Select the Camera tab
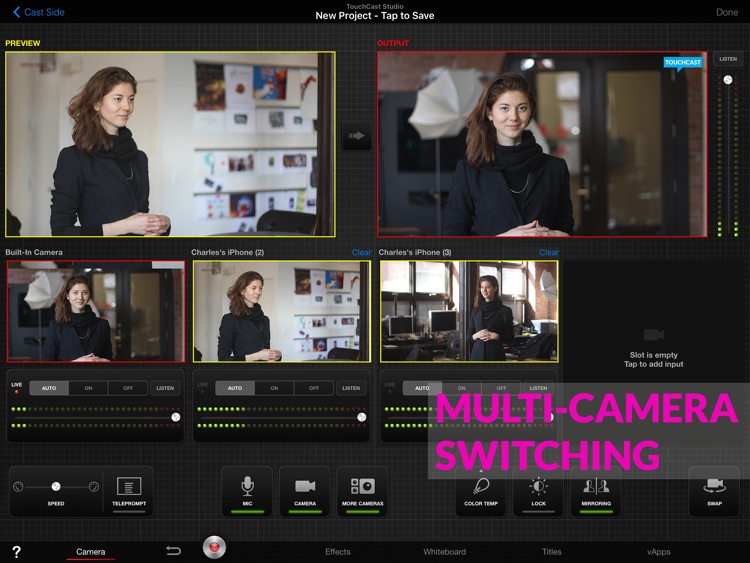 coord(90,552)
